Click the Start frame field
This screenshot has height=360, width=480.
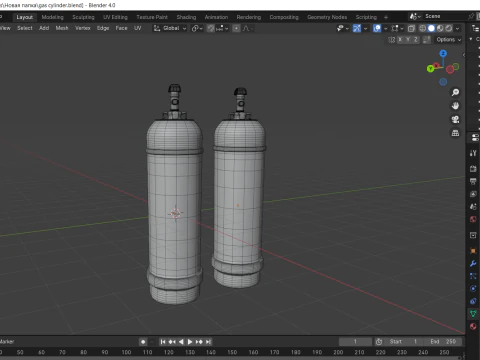pos(403,342)
